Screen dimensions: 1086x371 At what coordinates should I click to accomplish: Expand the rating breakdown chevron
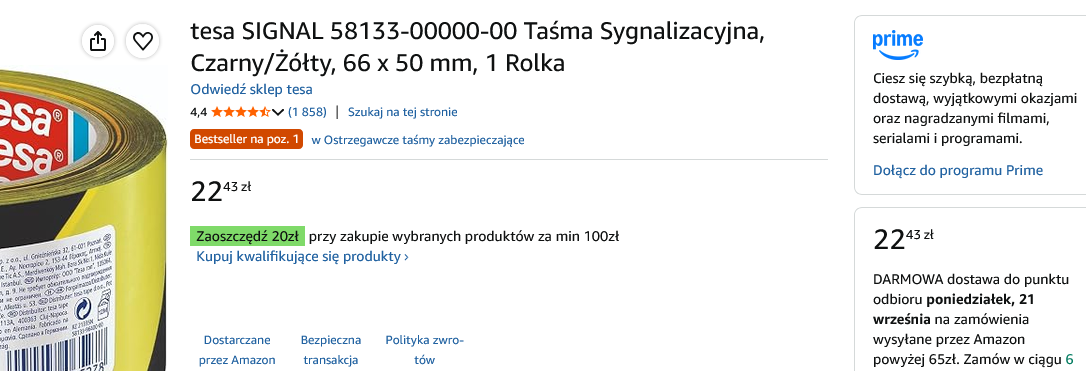(278, 112)
